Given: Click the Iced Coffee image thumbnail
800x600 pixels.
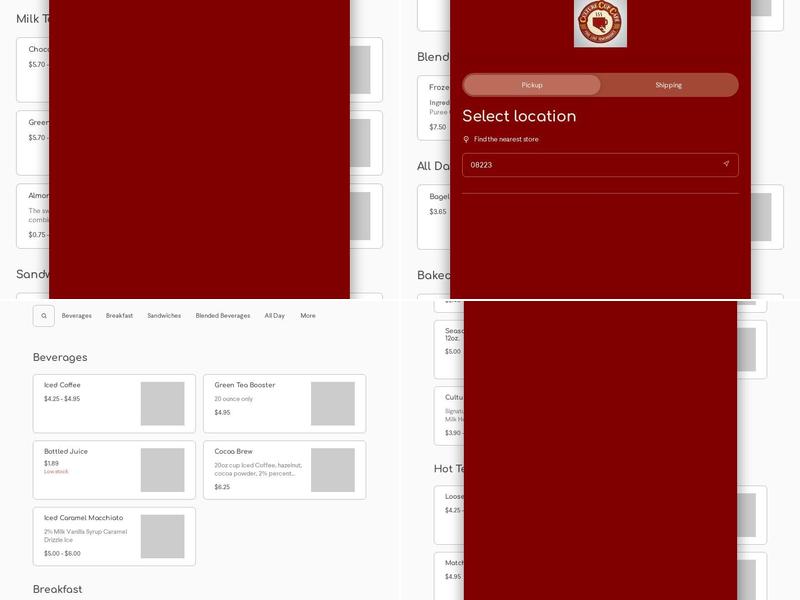Looking at the screenshot, I should tap(162, 403).
